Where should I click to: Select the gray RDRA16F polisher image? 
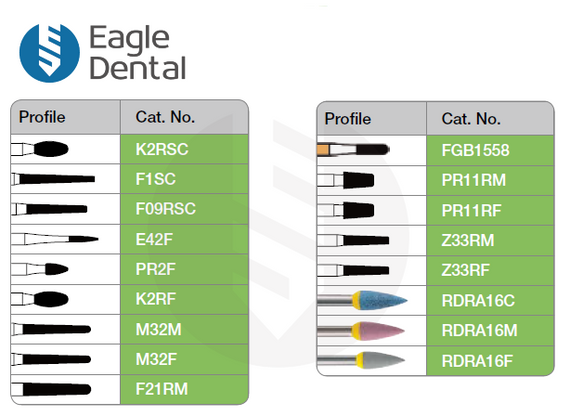click(361, 360)
